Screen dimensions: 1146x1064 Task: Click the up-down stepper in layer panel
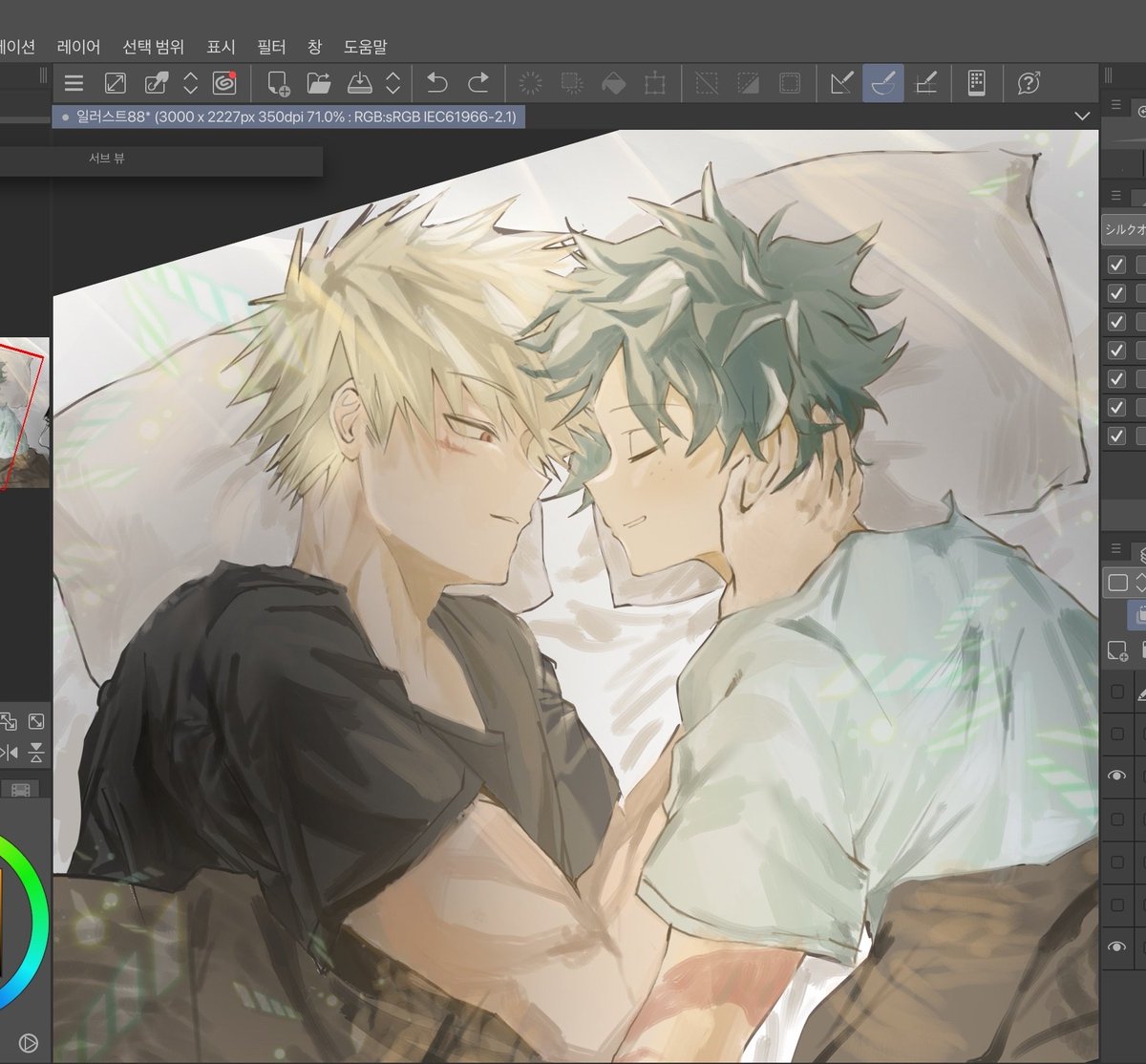[1140, 582]
